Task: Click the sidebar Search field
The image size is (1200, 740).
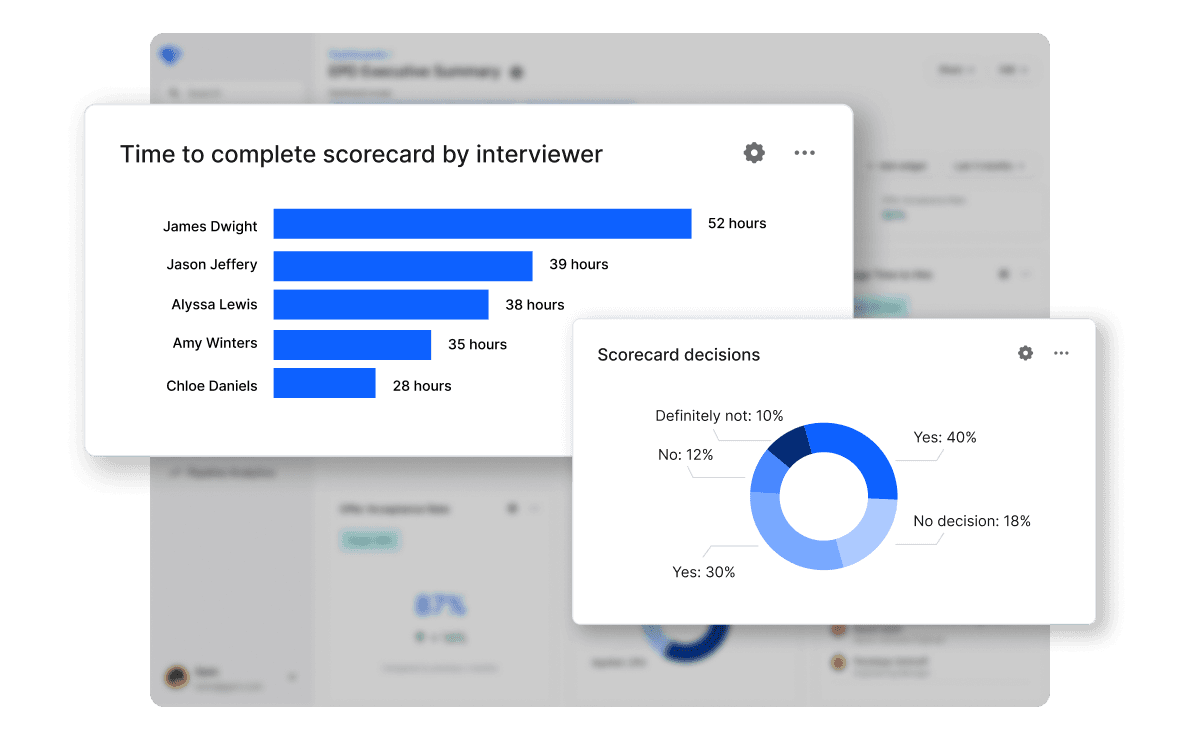Action: [232, 93]
